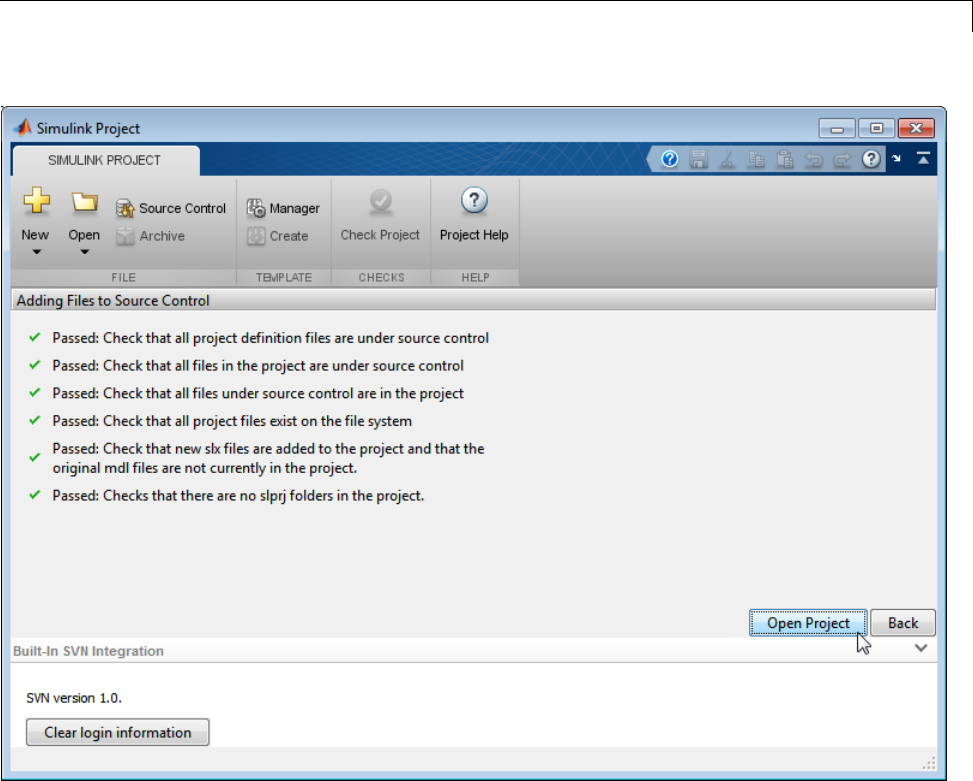Open the template Manager
The image size is (973, 781).
click(283, 208)
